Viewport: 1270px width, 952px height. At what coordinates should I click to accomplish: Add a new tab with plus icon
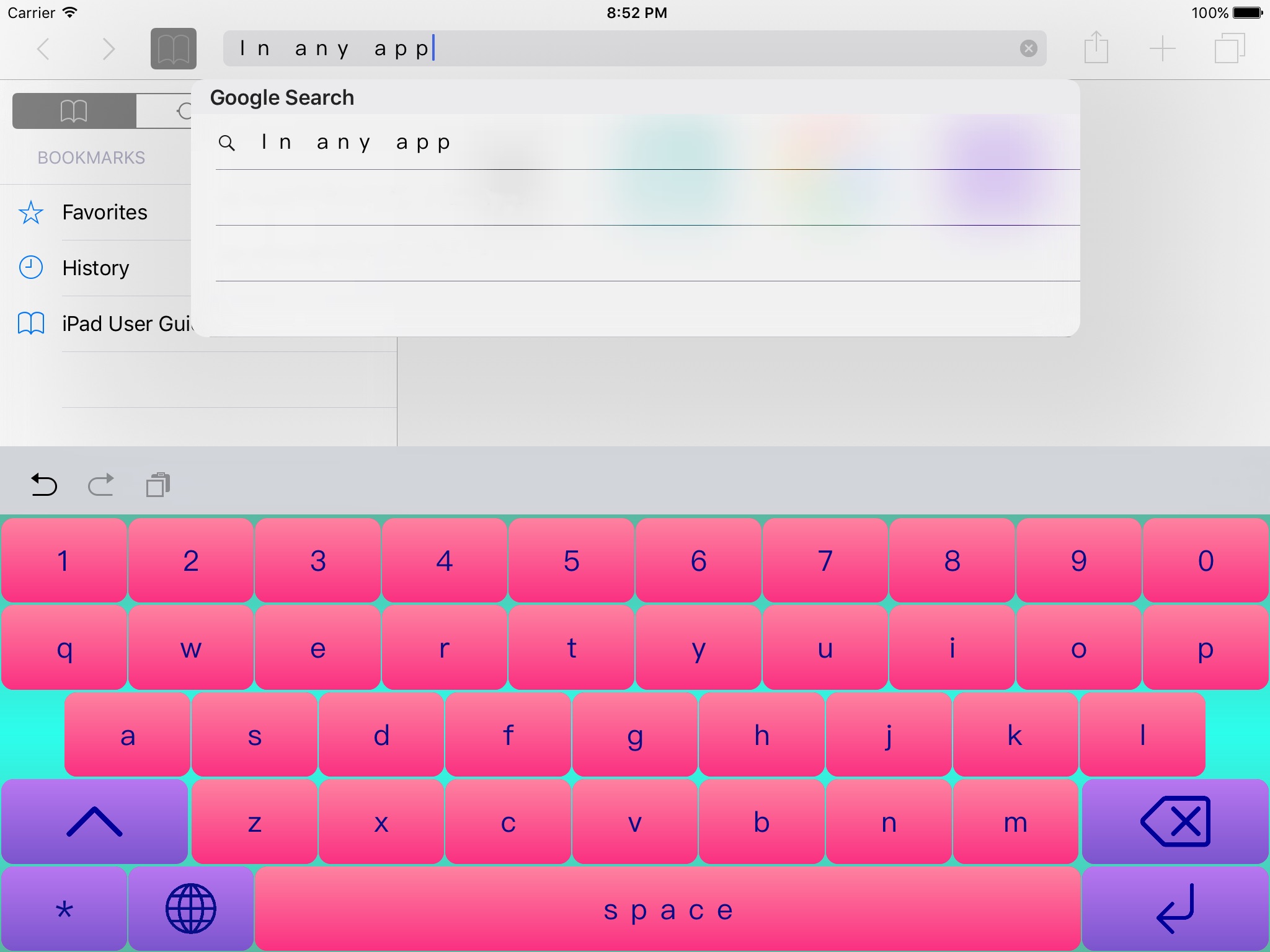click(x=1162, y=48)
